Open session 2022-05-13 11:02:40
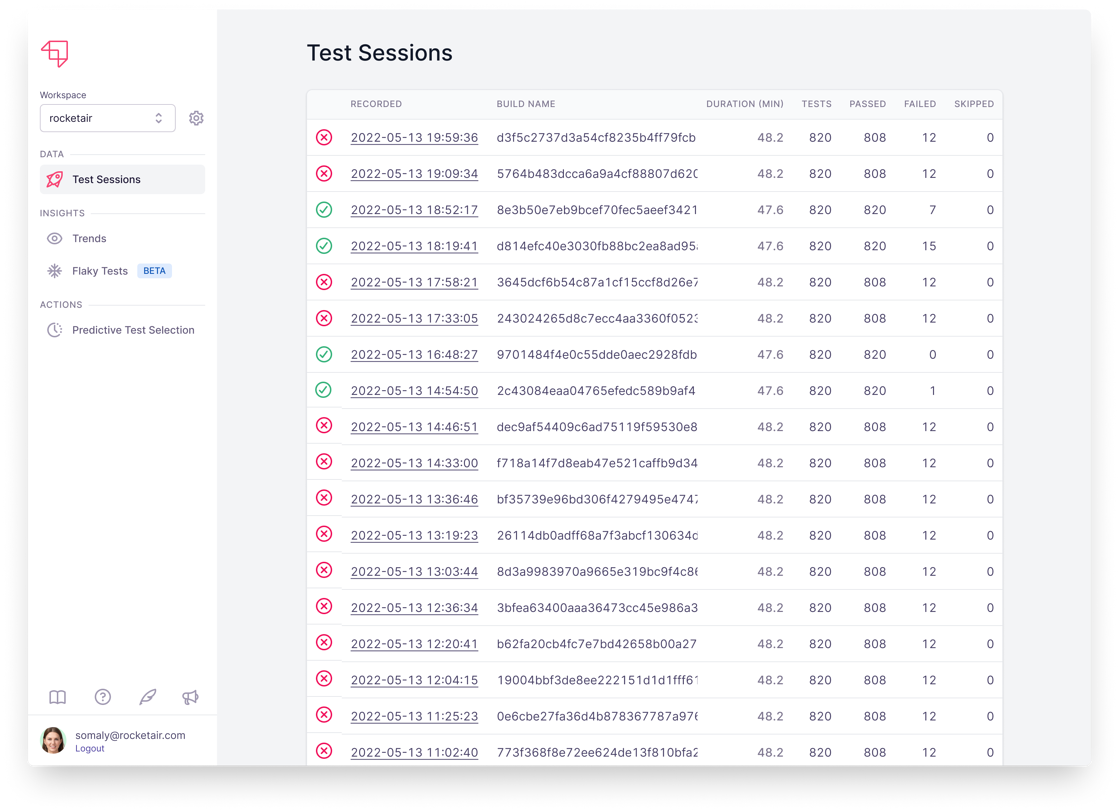This screenshot has height=812, width=1119. click(x=414, y=752)
